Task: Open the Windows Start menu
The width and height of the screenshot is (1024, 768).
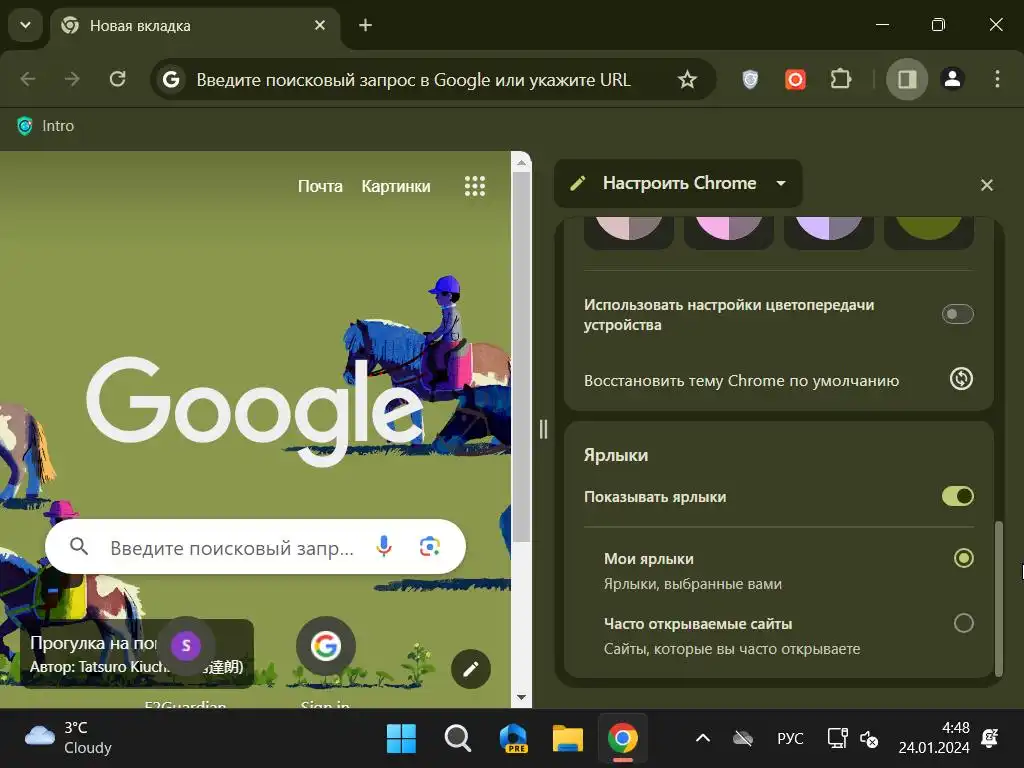Action: point(401,739)
